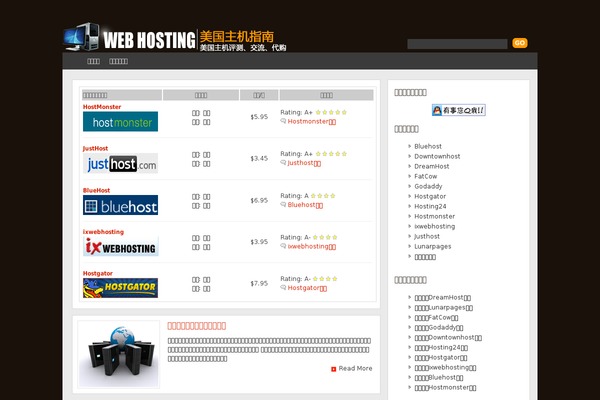
Task: Click the ixwebhosting title link
Action: [x=103, y=232]
